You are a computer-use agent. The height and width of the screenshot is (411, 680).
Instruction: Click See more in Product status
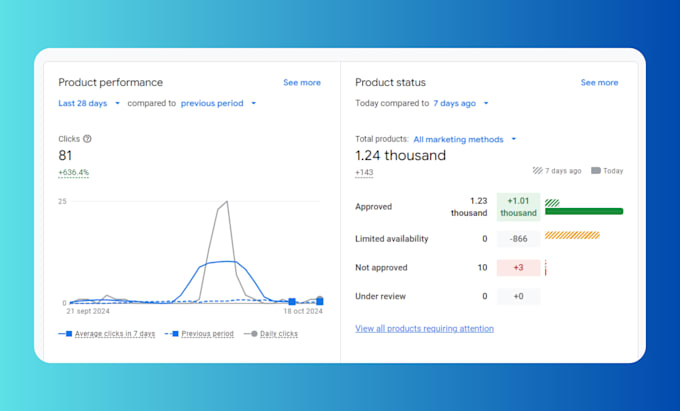point(599,82)
